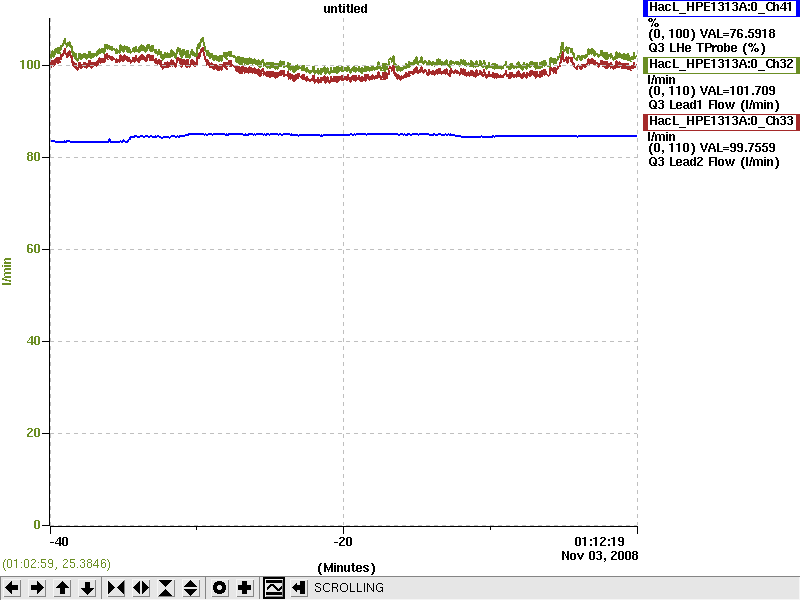Screen dimensions: 800x600
Task: Pan the graph right with the right arrow
Action: [37, 588]
